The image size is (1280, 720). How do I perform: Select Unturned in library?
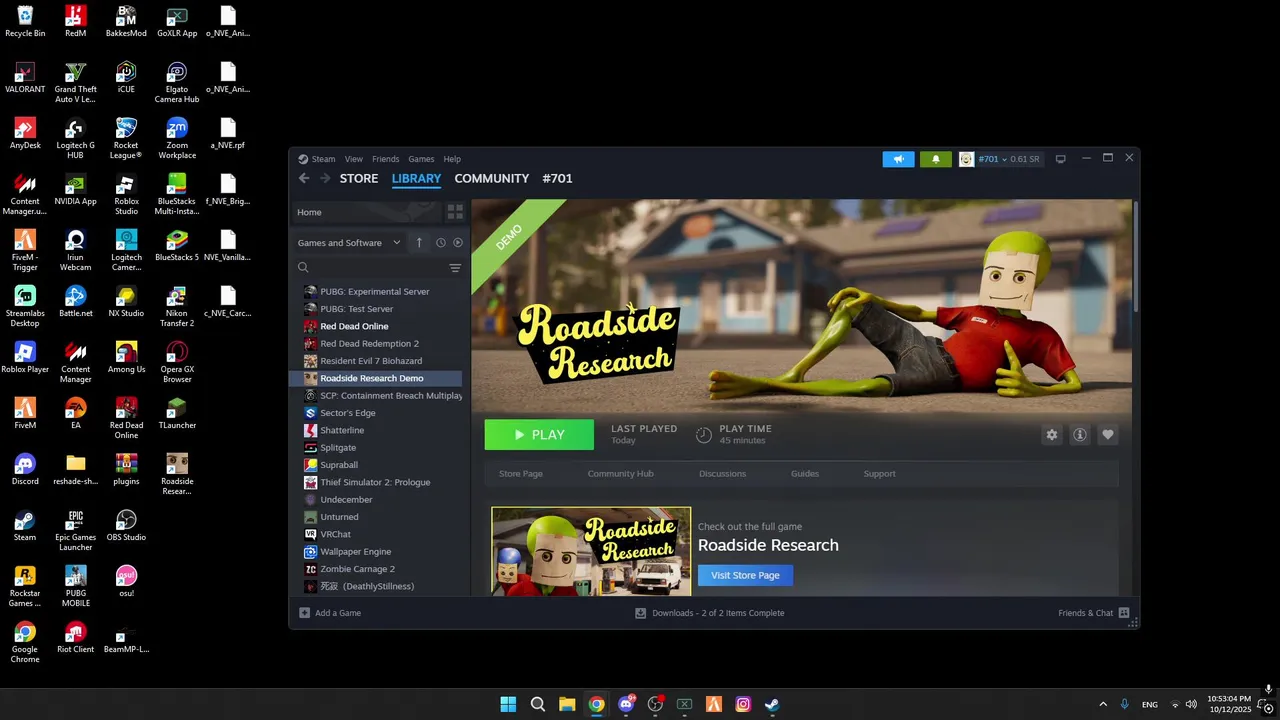(339, 517)
